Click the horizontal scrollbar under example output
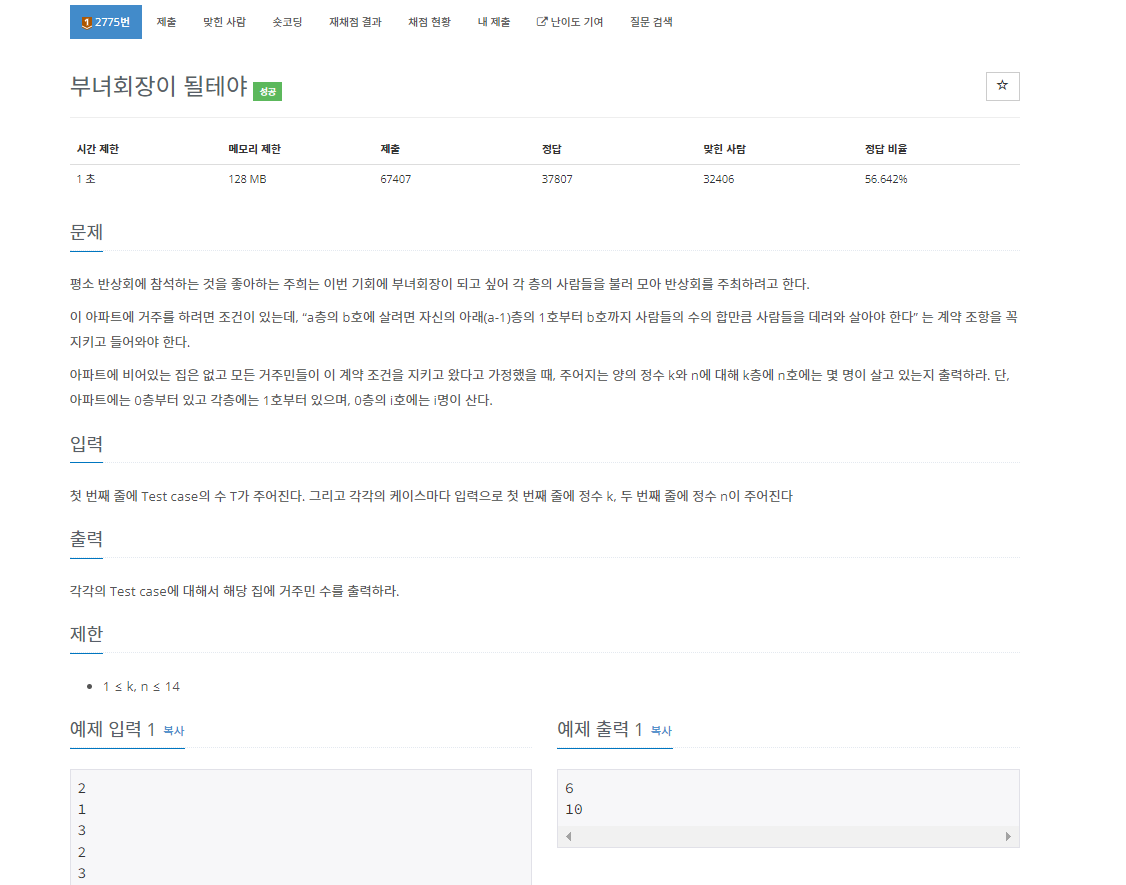 788,836
